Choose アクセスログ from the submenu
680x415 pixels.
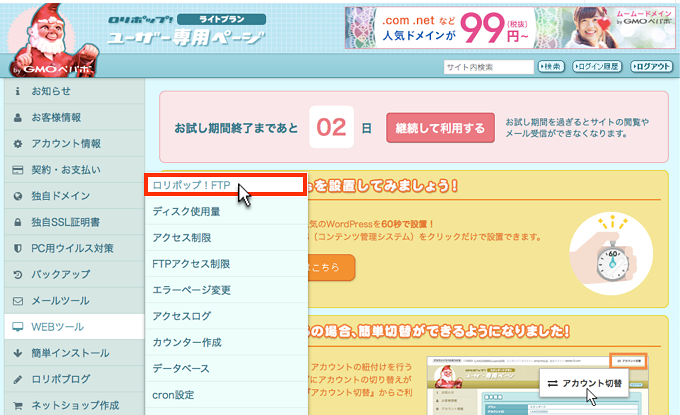[226, 316]
